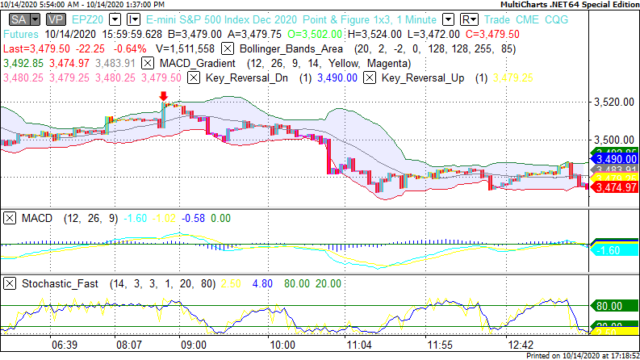This screenshot has width=640, height=360.
Task: Open the resolution dropdown after '1 Minute'
Action: 448,20
